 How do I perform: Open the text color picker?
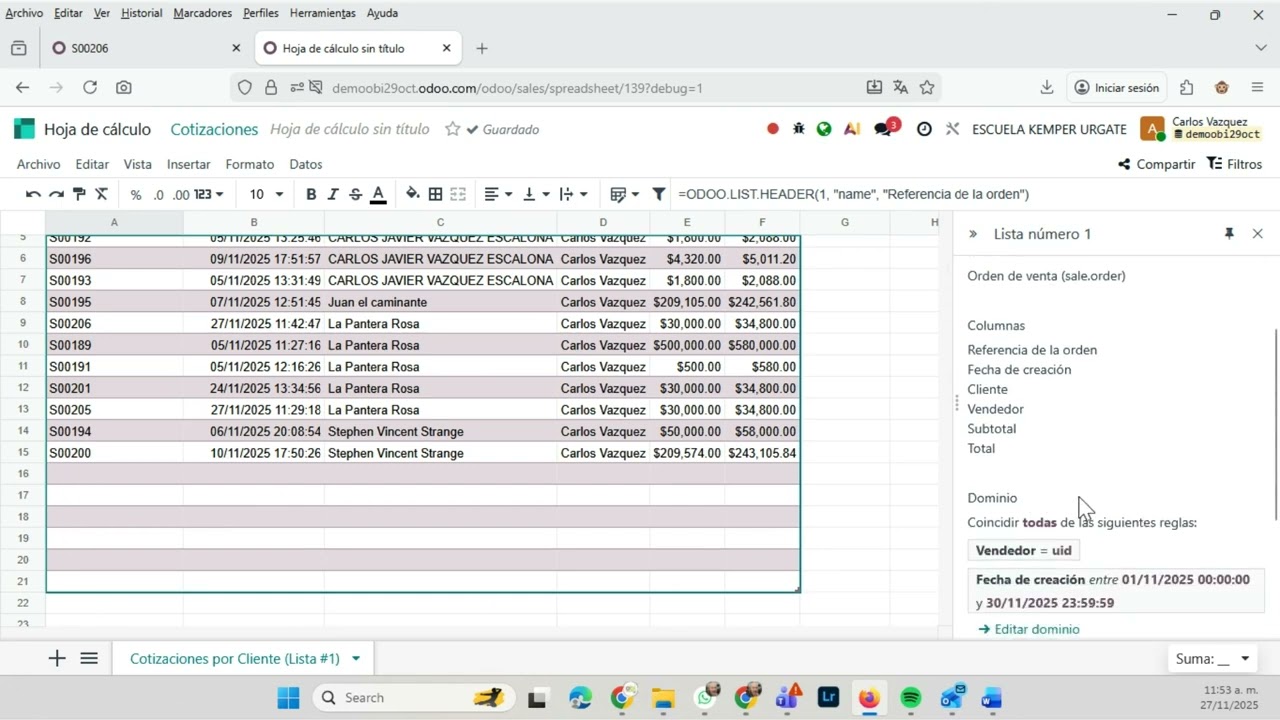coord(378,194)
